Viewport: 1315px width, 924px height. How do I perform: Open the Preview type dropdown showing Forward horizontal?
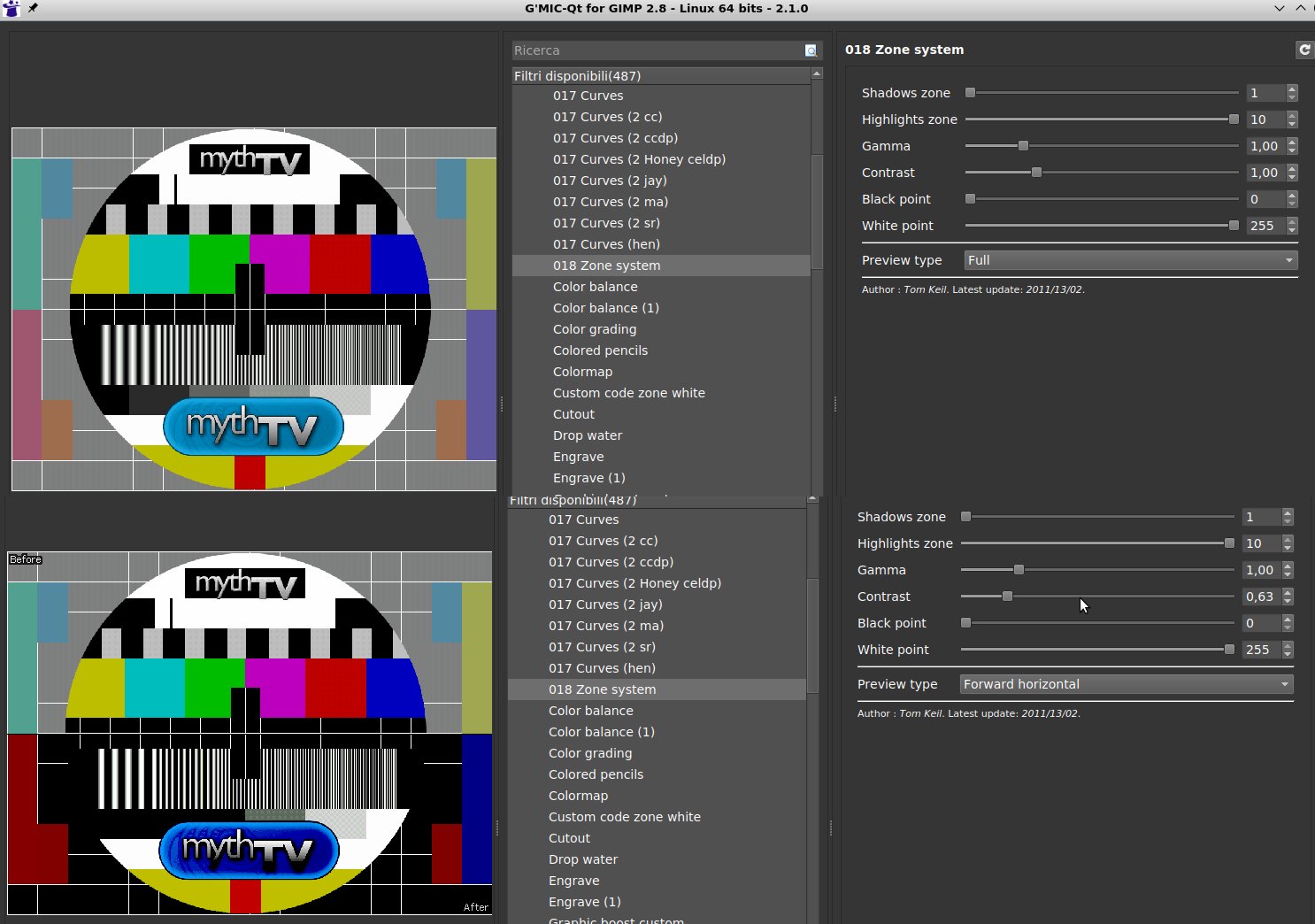click(1127, 684)
